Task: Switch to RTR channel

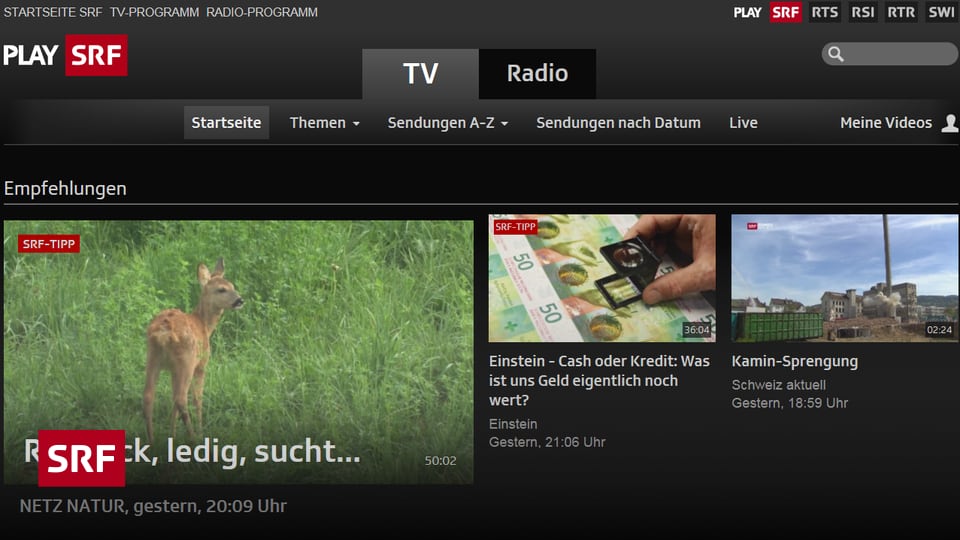Action: pos(901,12)
